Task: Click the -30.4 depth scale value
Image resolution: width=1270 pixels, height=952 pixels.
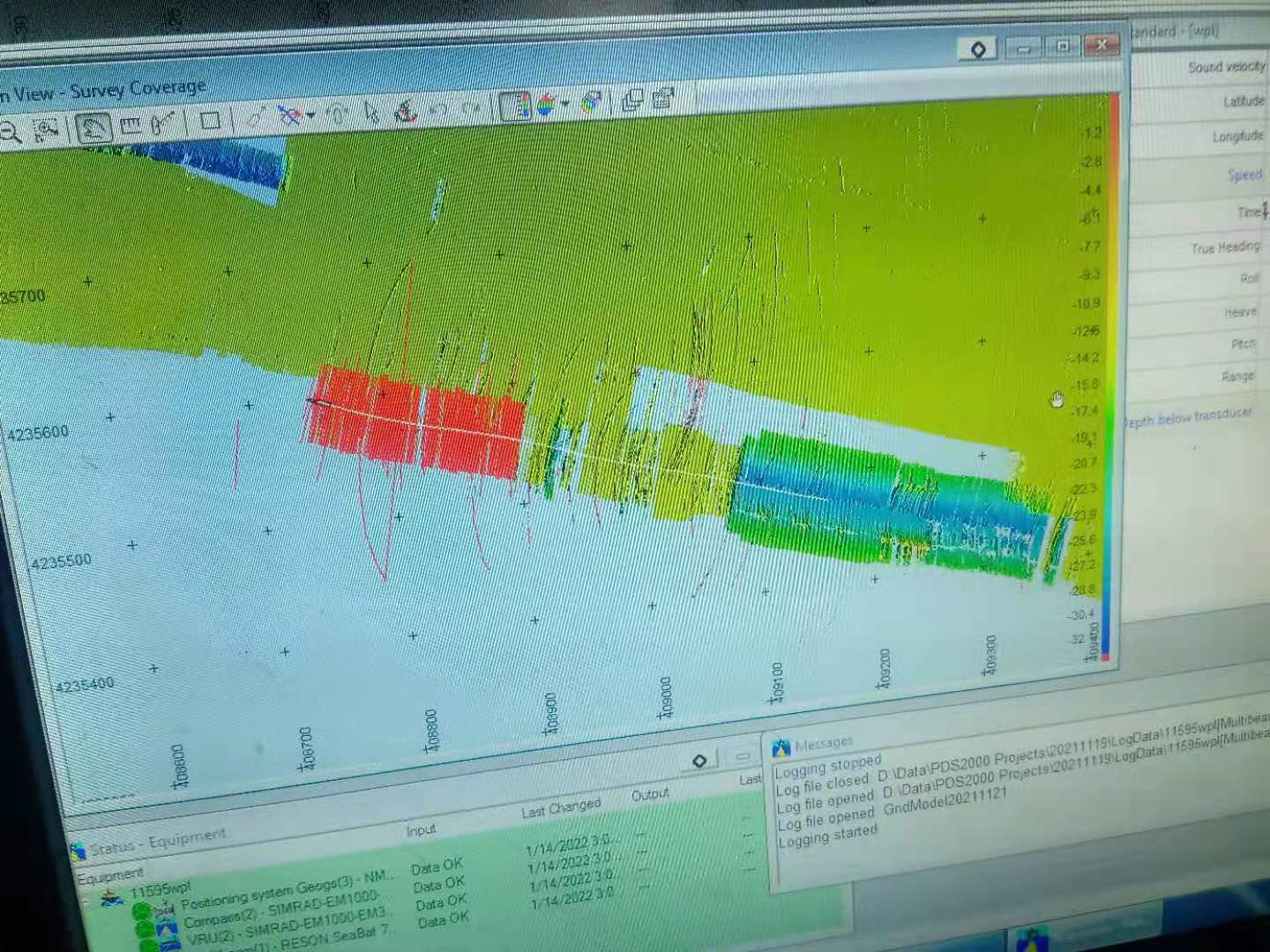Action: coord(1081,614)
